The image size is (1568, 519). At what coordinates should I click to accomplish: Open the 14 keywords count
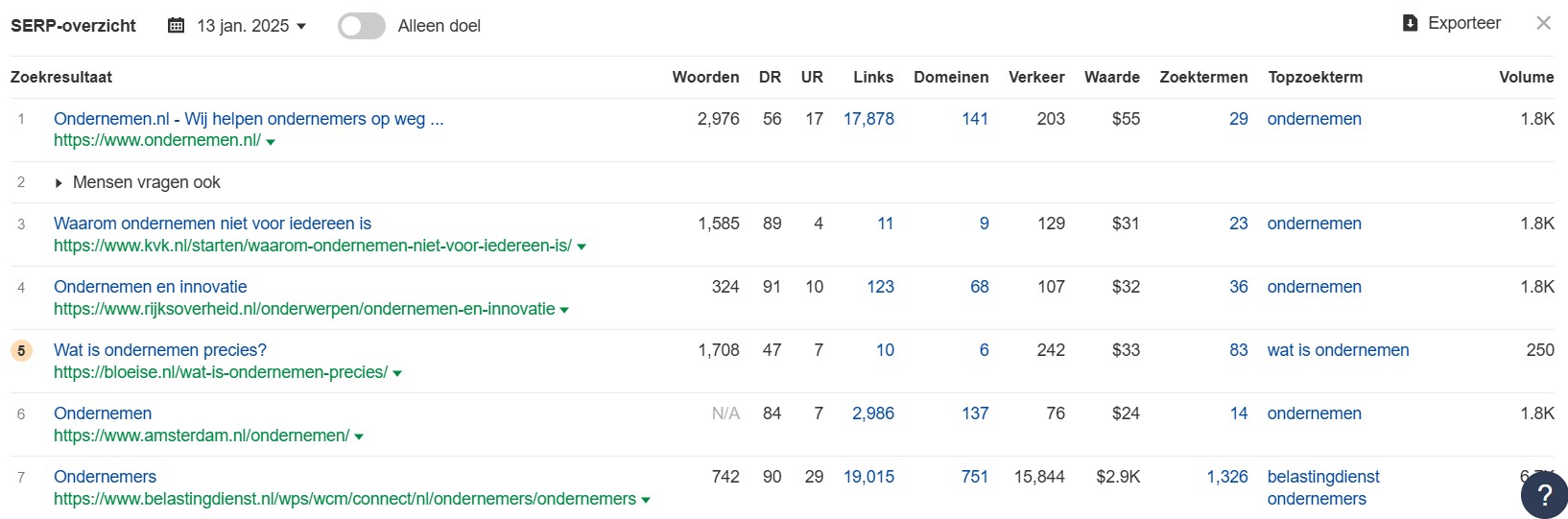click(x=1239, y=413)
